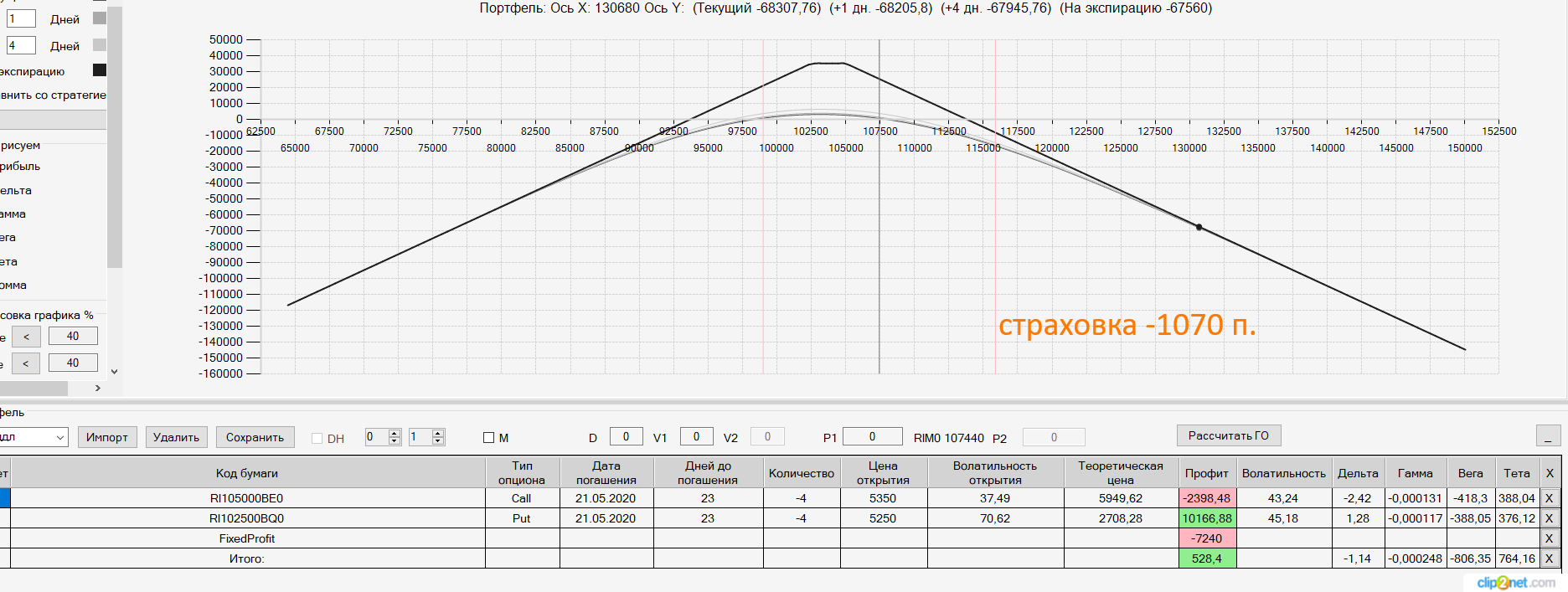Viewport: 1568px width, 592px height.
Task: Click the left panel vertical scrollbar thumb
Action: pos(115,138)
